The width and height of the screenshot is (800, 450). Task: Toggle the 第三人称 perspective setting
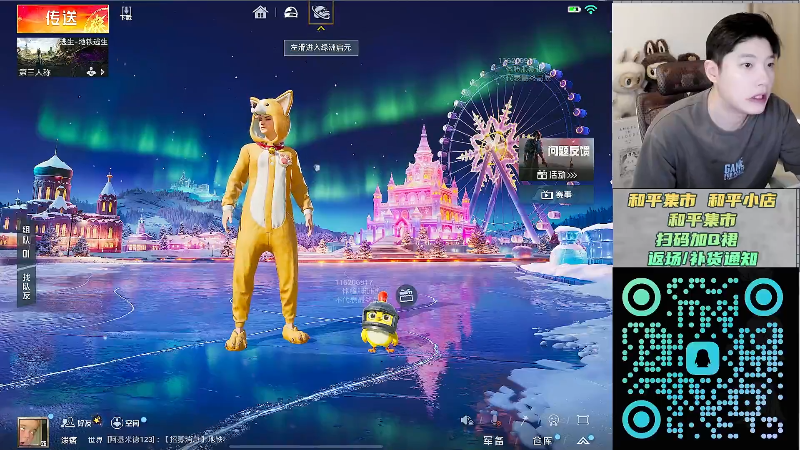click(x=35, y=72)
